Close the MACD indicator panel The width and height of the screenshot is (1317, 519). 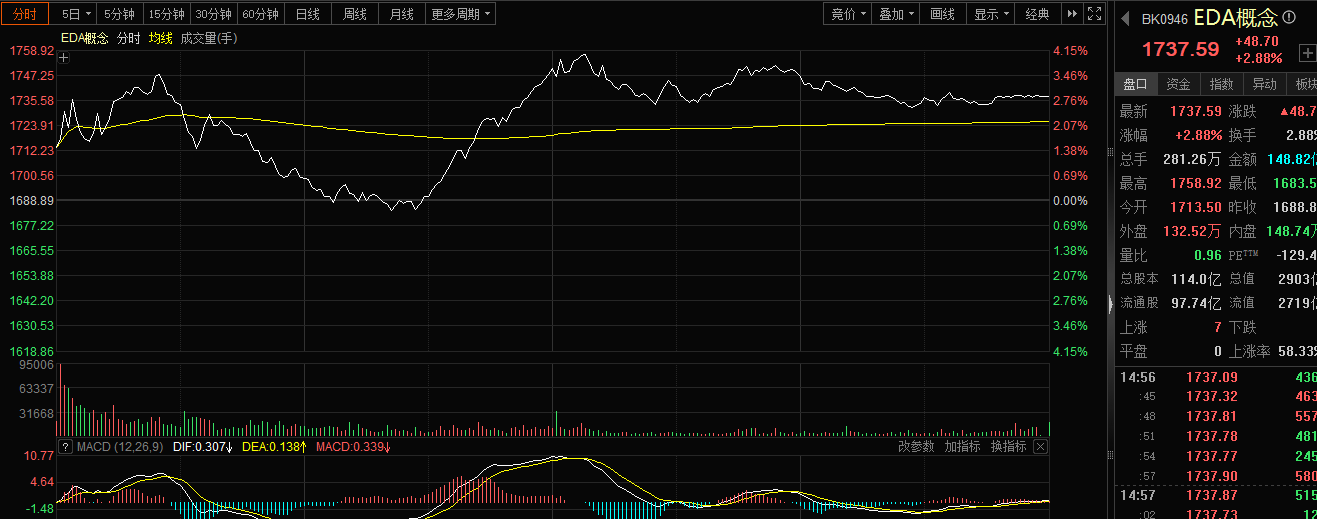[x=1040, y=447]
